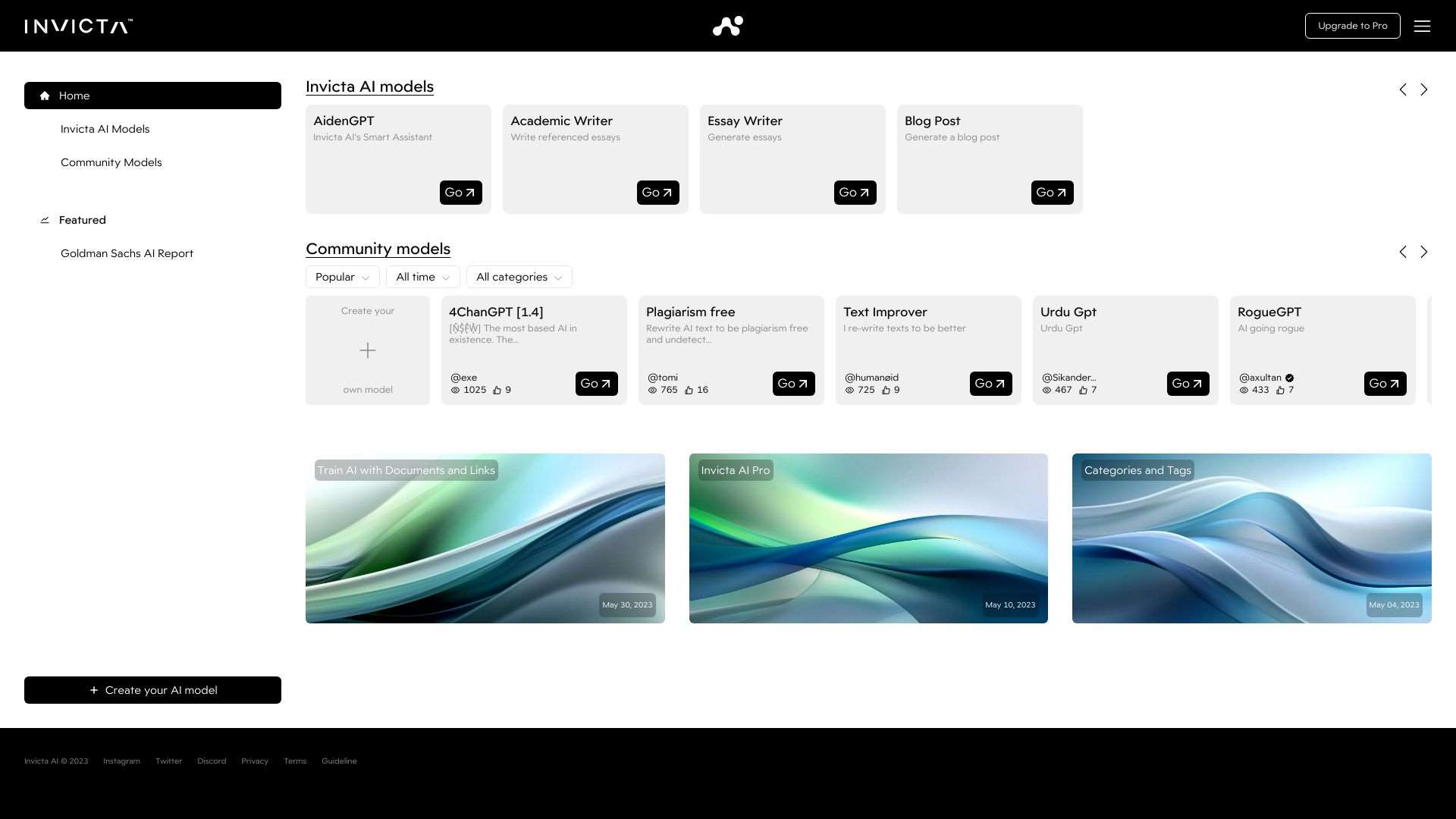Click Upgrade to Pro button
1456x819 pixels.
point(1352,26)
